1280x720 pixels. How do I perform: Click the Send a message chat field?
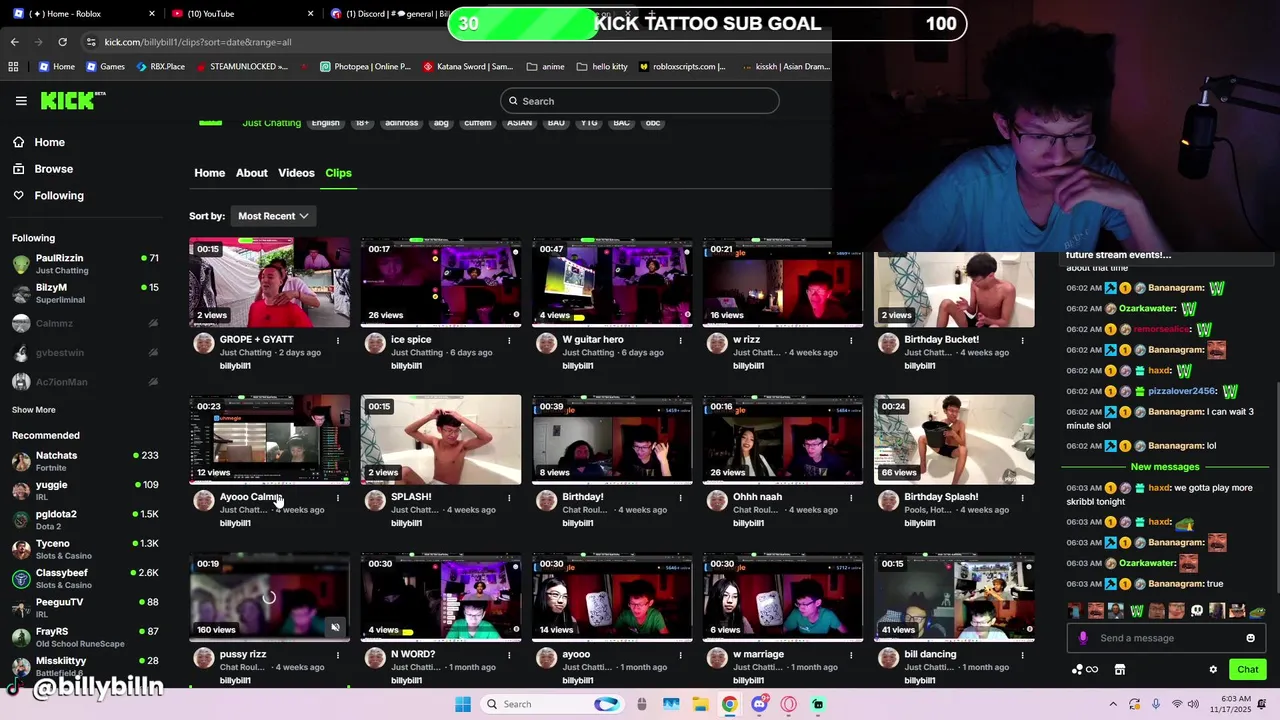point(1168,638)
